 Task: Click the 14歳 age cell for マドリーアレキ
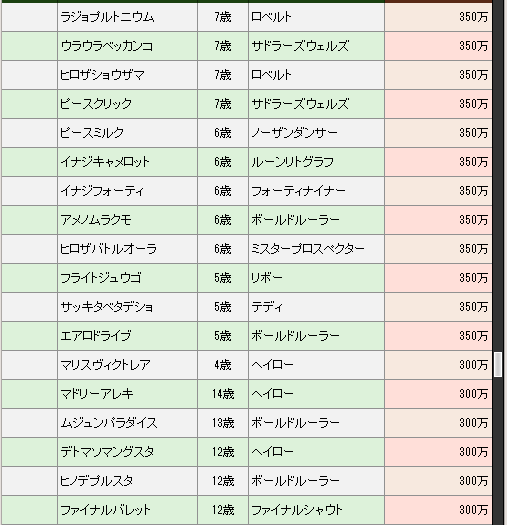(x=223, y=394)
